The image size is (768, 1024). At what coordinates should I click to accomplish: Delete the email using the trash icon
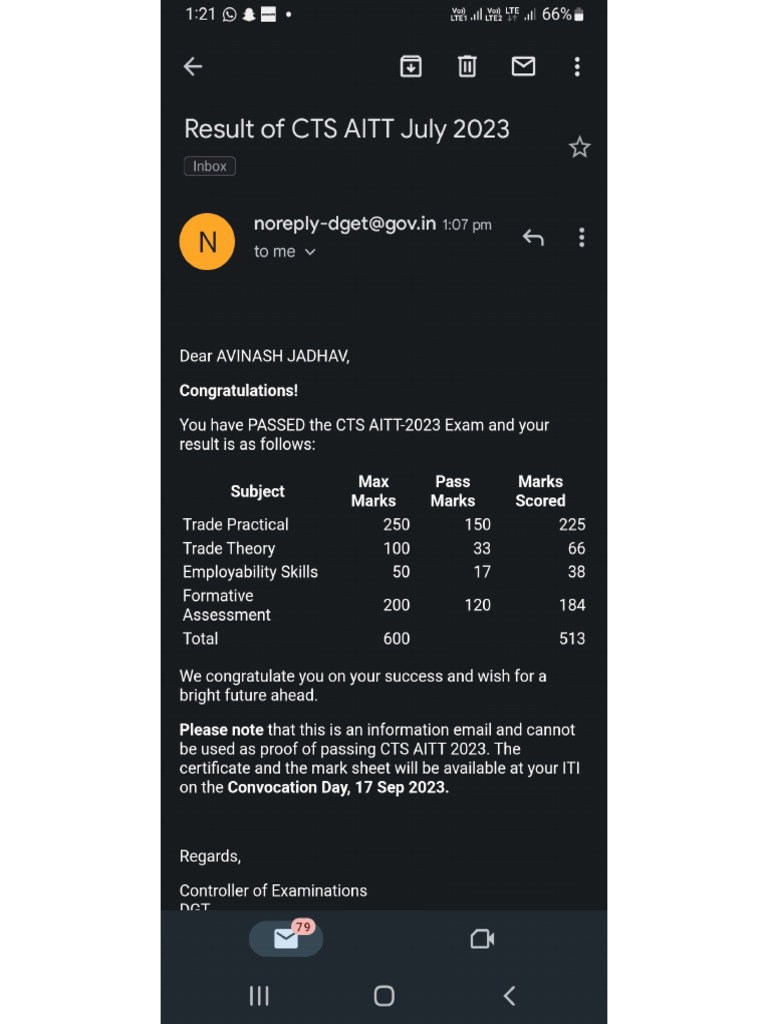(x=467, y=67)
